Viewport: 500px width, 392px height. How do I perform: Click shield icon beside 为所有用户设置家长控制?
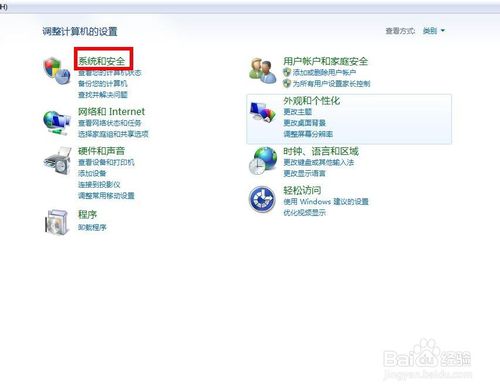coord(287,83)
